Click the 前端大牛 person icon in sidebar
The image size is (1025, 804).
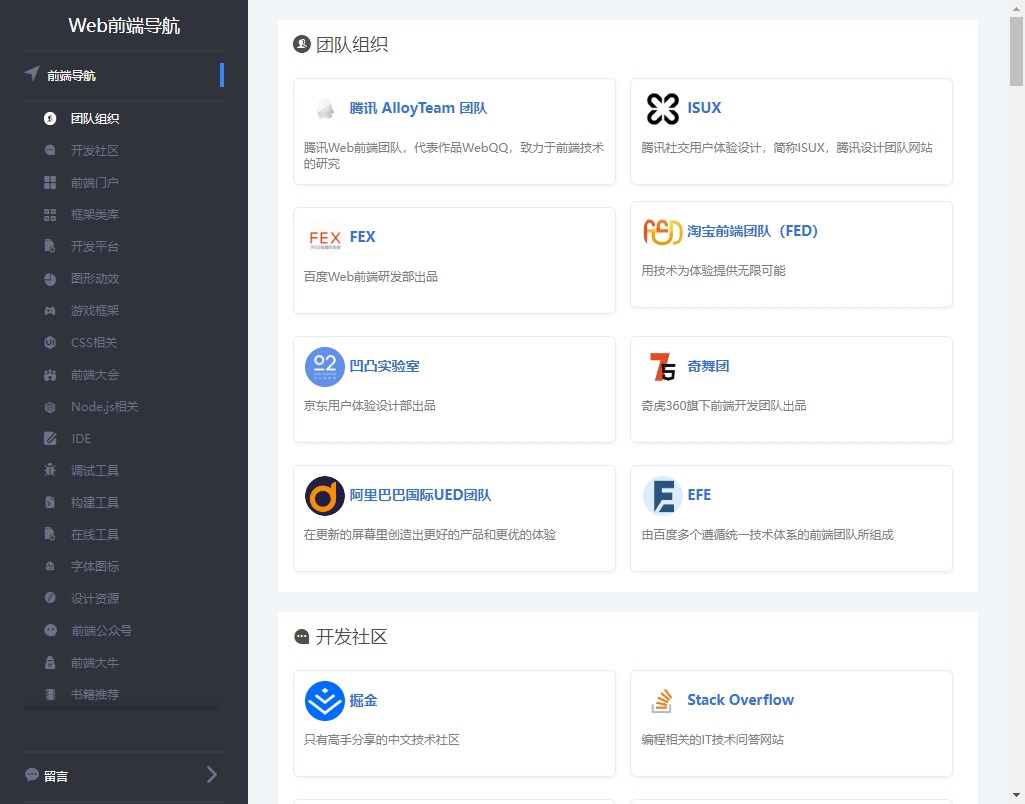point(50,662)
